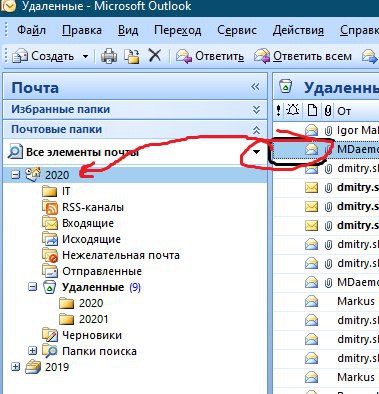Click the Отправленные sent folder icon

click(50, 271)
